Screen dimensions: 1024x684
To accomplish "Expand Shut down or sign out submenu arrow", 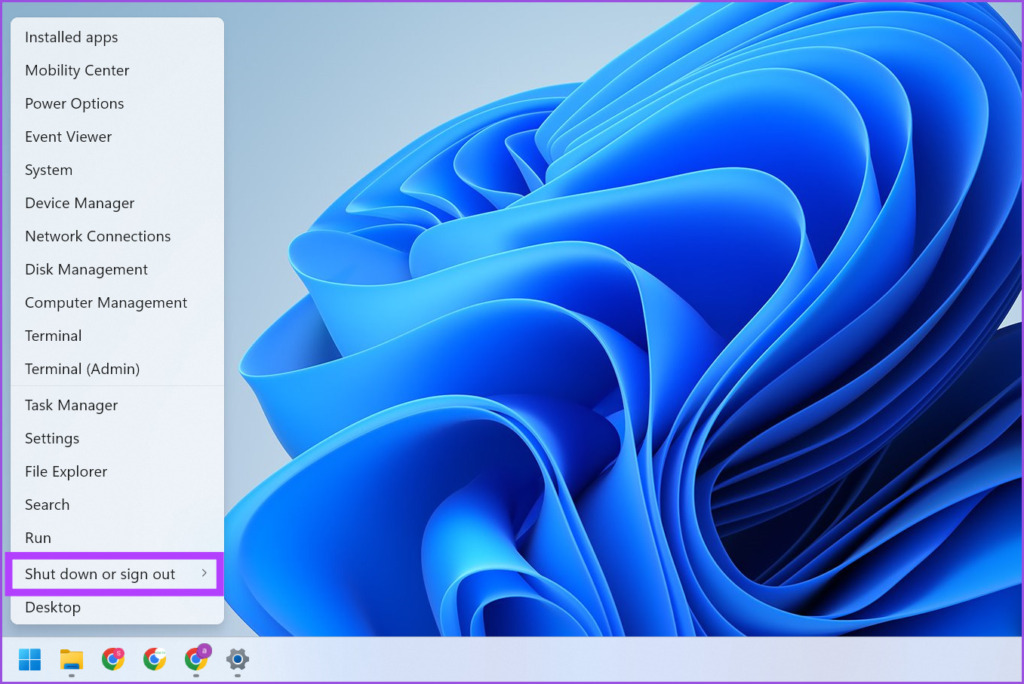I will point(204,573).
